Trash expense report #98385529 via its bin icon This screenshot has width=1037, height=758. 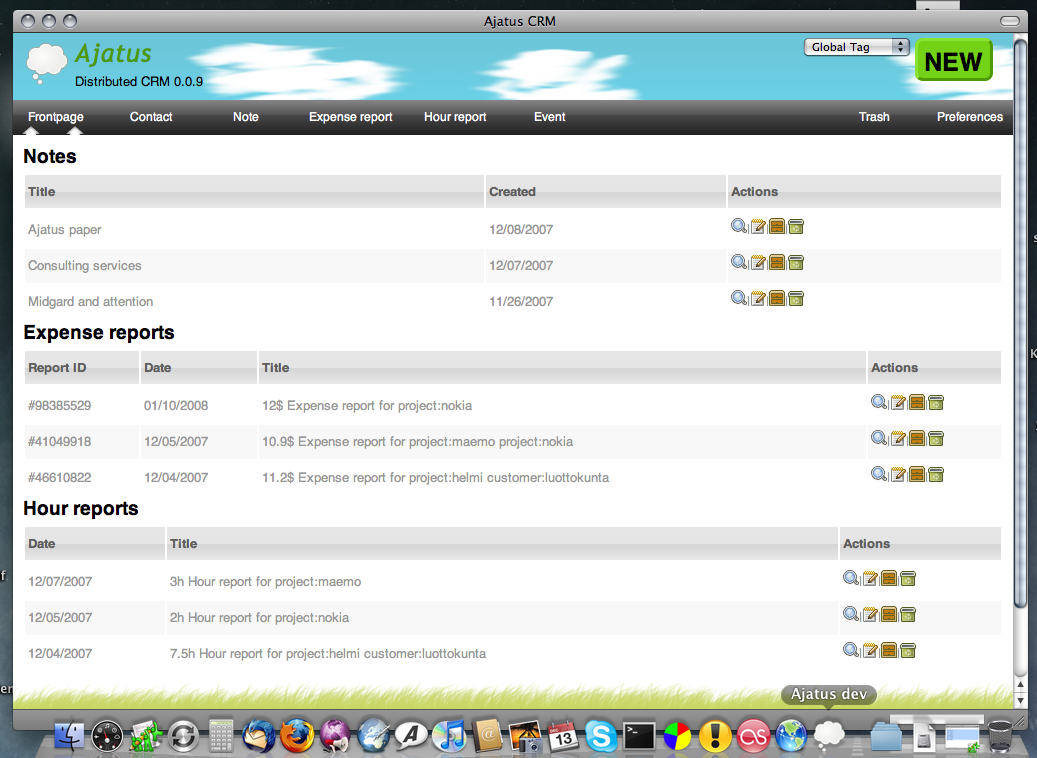click(936, 403)
